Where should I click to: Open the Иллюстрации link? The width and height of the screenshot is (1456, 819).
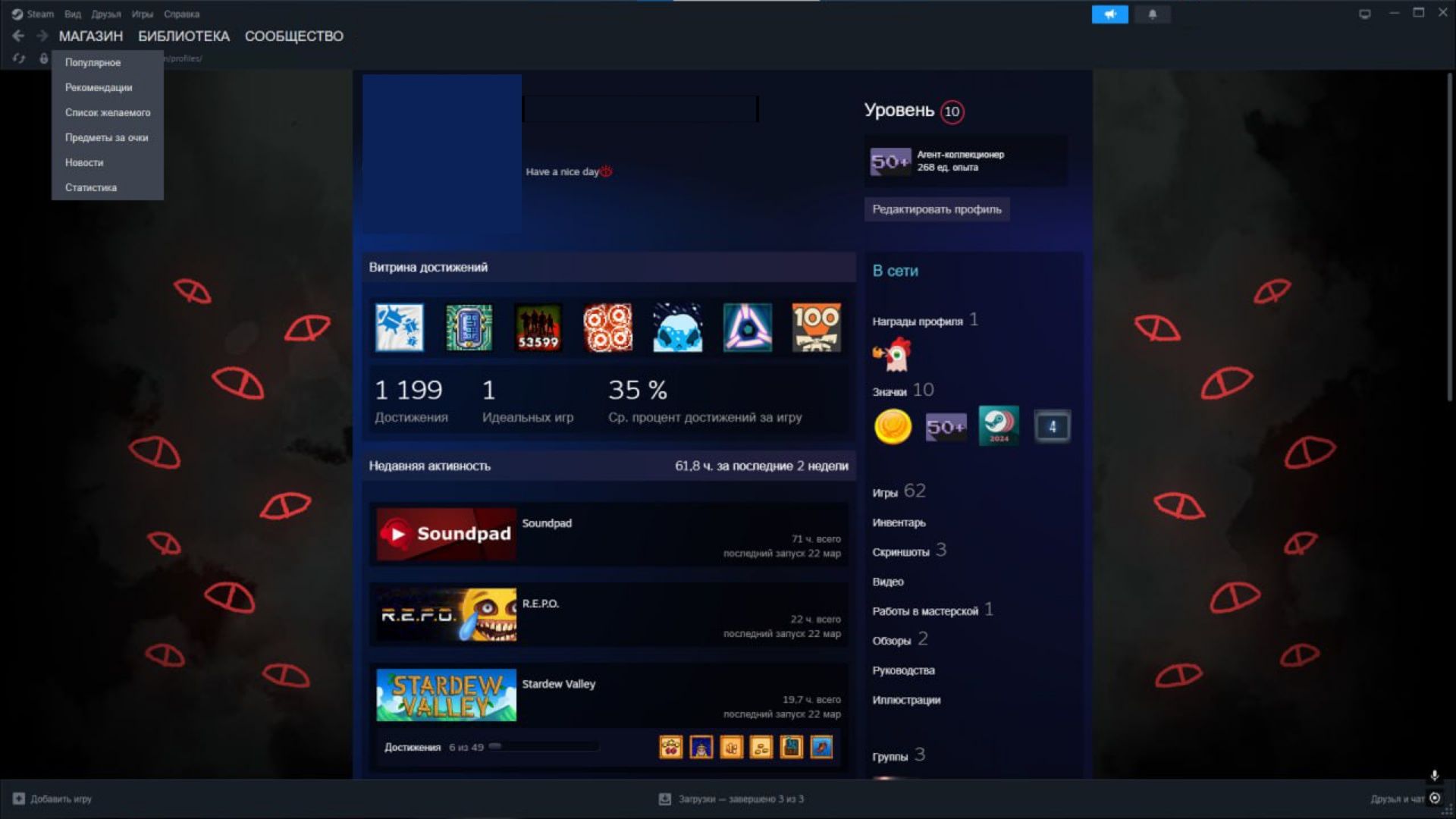(x=906, y=700)
